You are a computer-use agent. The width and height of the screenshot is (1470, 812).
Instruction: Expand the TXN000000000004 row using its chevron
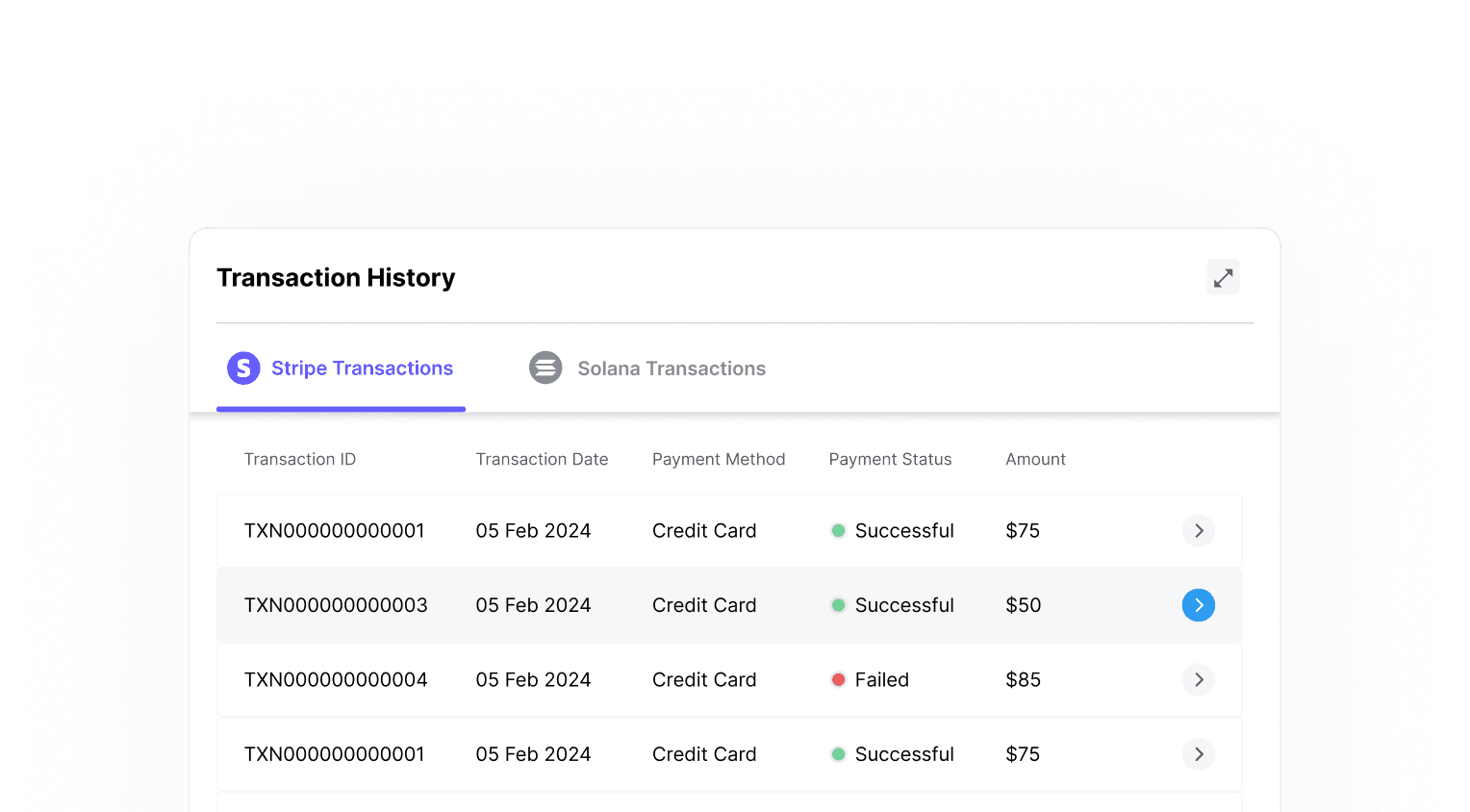click(1198, 680)
